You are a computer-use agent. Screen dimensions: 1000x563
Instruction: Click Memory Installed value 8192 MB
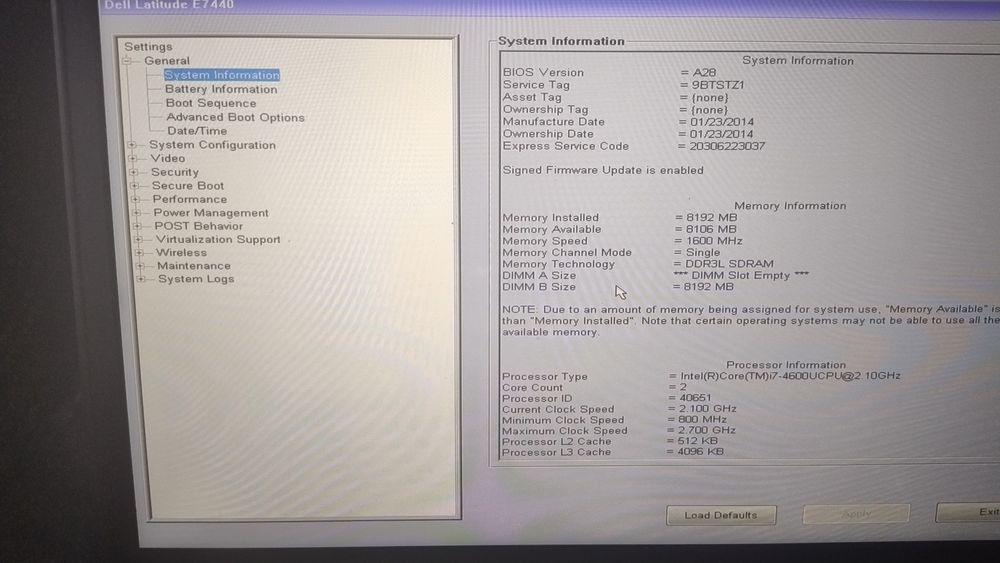coord(711,217)
